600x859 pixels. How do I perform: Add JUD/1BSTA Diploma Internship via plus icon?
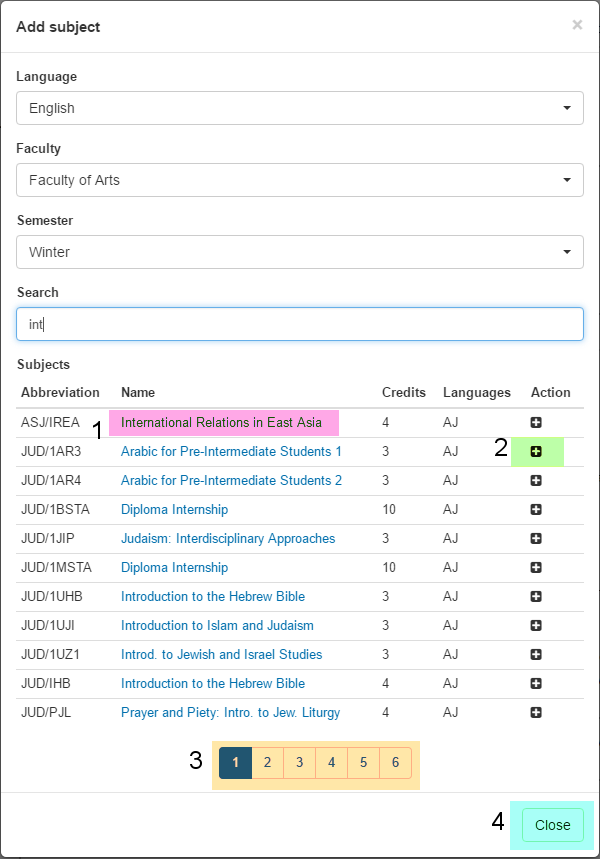click(x=536, y=510)
